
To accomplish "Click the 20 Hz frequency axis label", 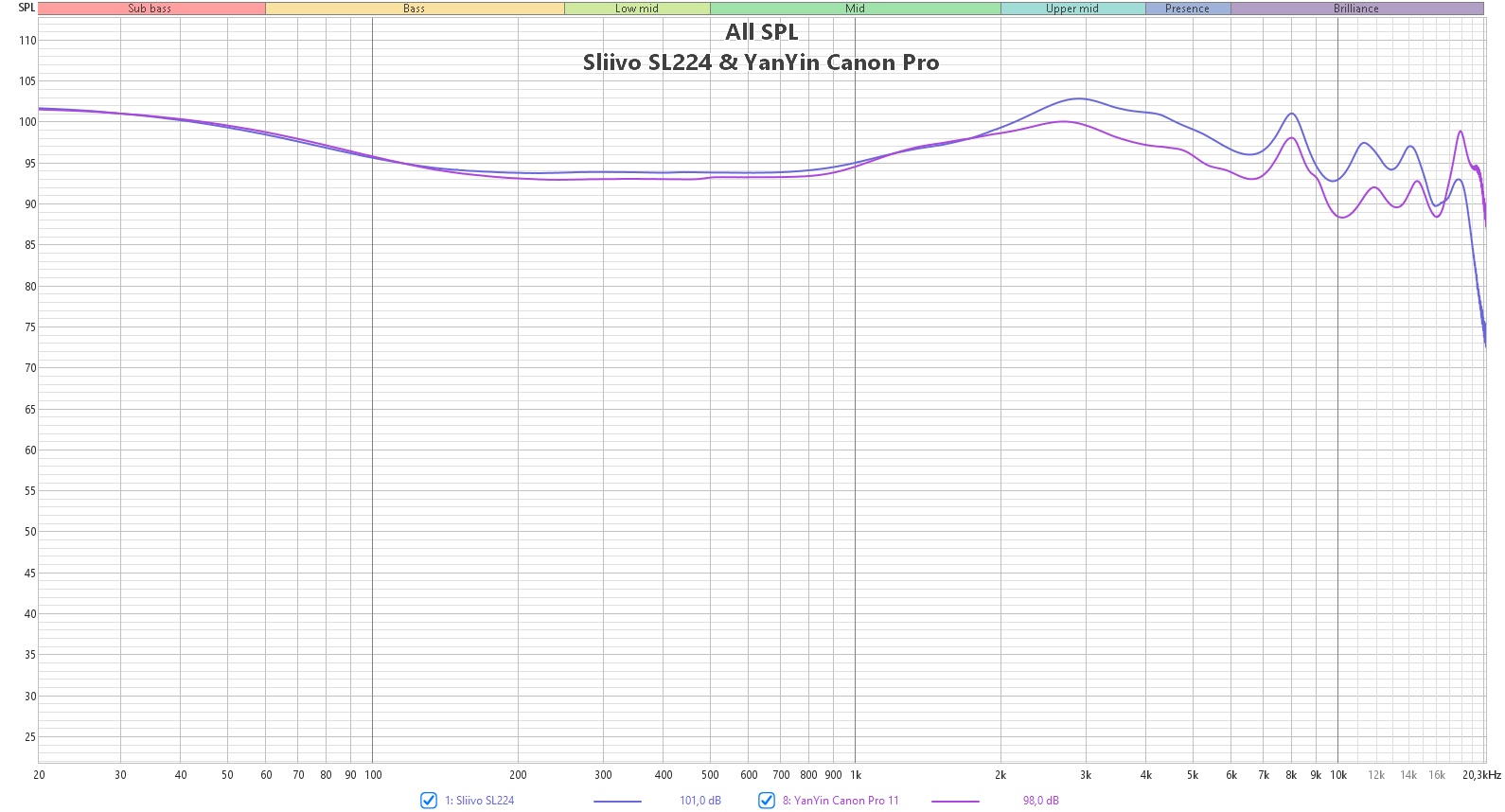I will [x=39, y=775].
